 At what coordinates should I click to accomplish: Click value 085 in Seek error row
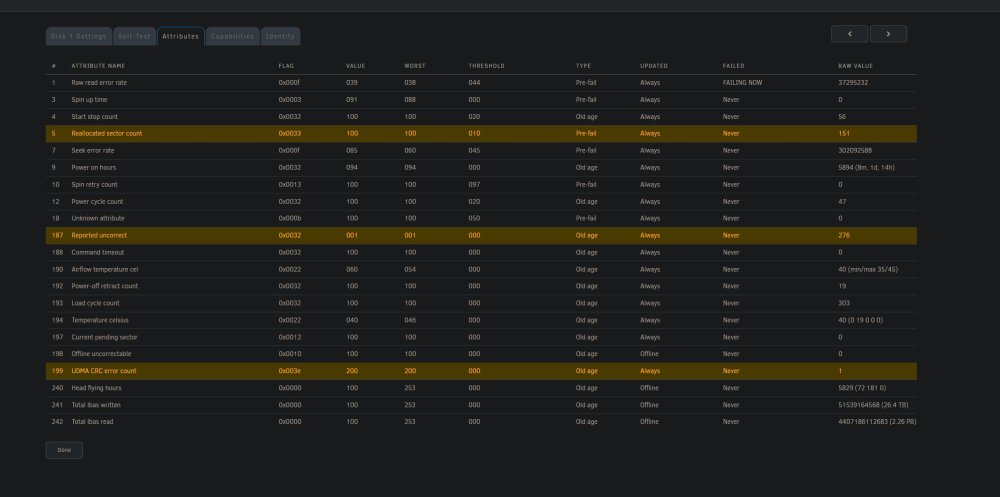352,151
